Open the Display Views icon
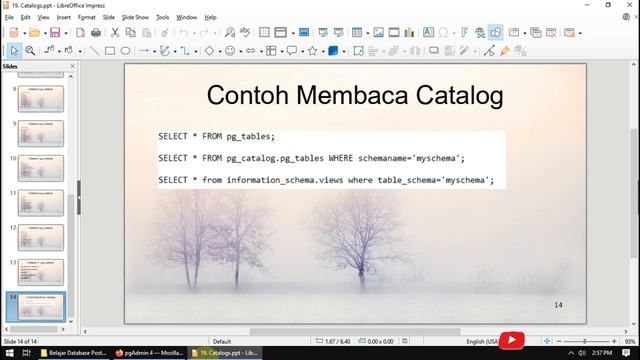This screenshot has width=640, height=360. point(280,33)
